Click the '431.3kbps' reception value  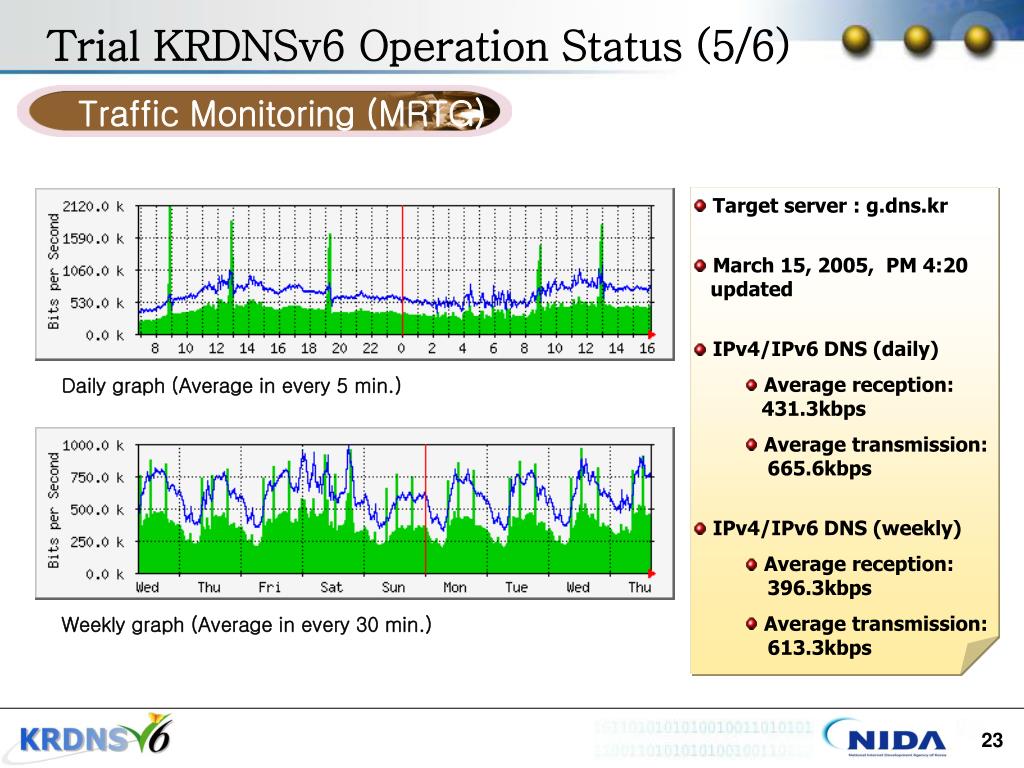pos(814,409)
